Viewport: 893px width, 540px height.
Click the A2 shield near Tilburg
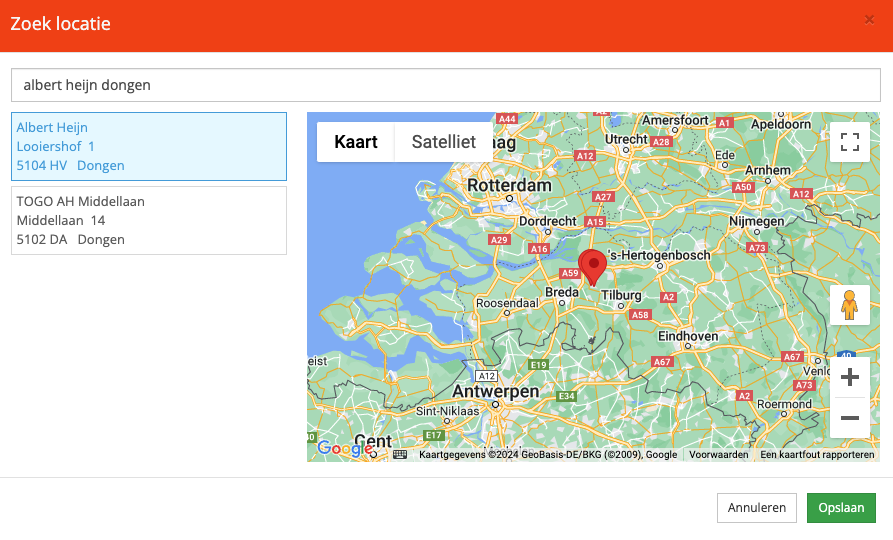tap(668, 297)
